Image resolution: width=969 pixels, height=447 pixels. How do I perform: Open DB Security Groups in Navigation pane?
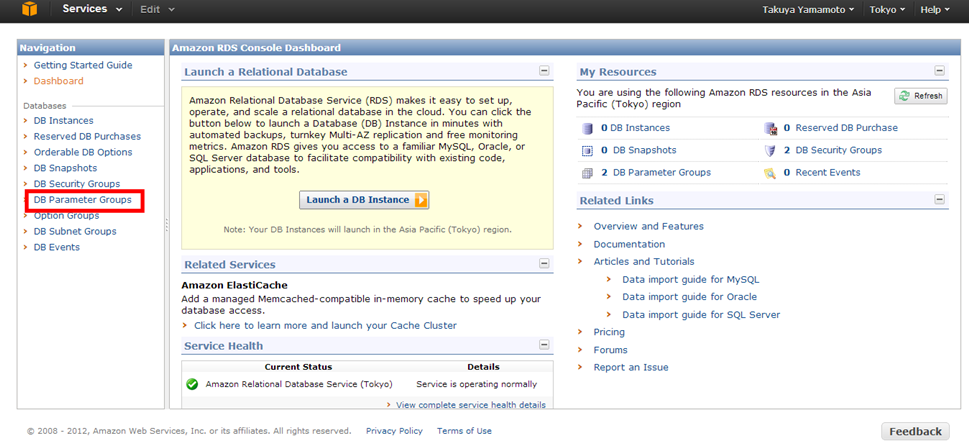click(77, 184)
